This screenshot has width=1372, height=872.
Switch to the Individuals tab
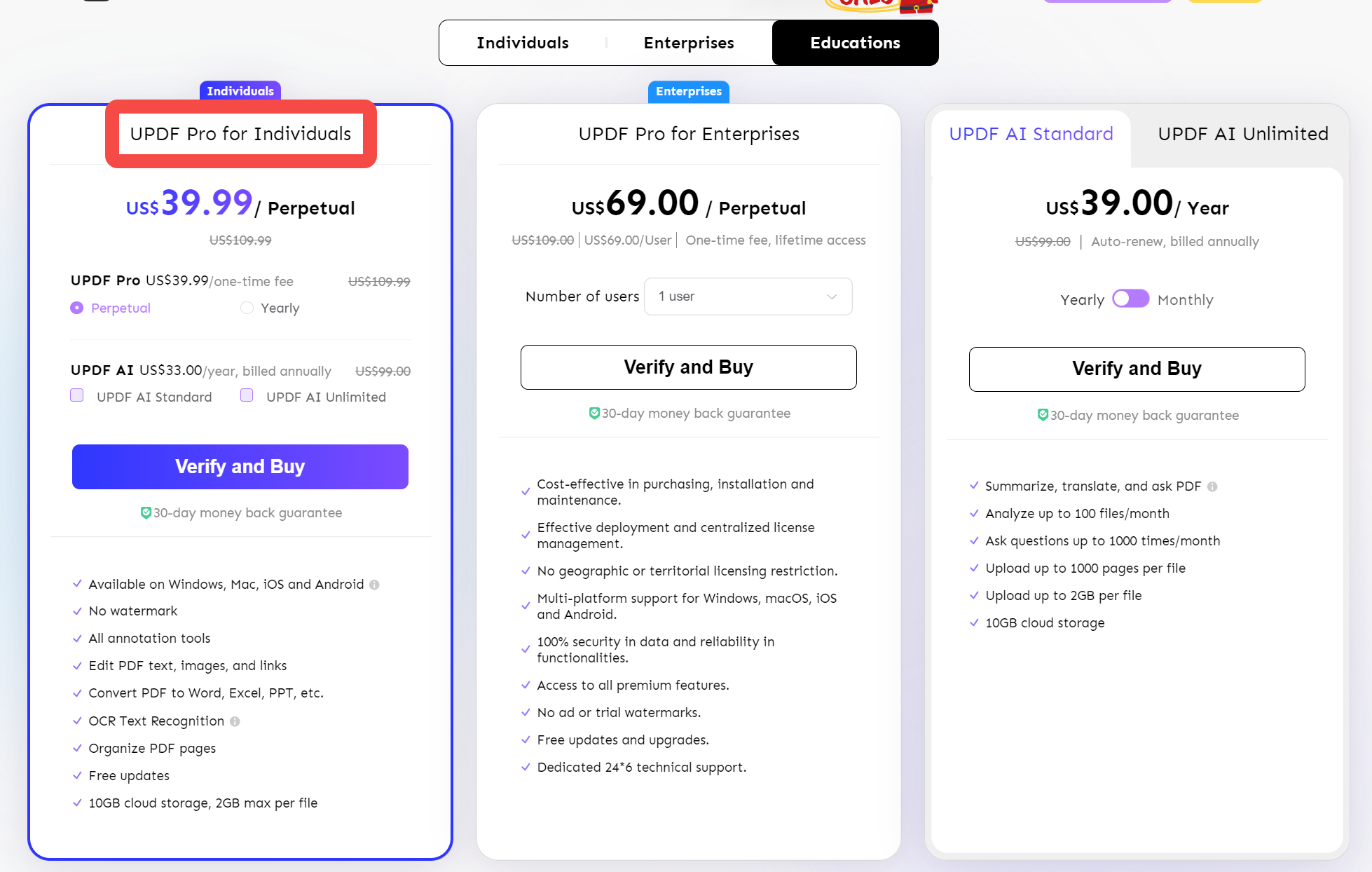point(523,43)
